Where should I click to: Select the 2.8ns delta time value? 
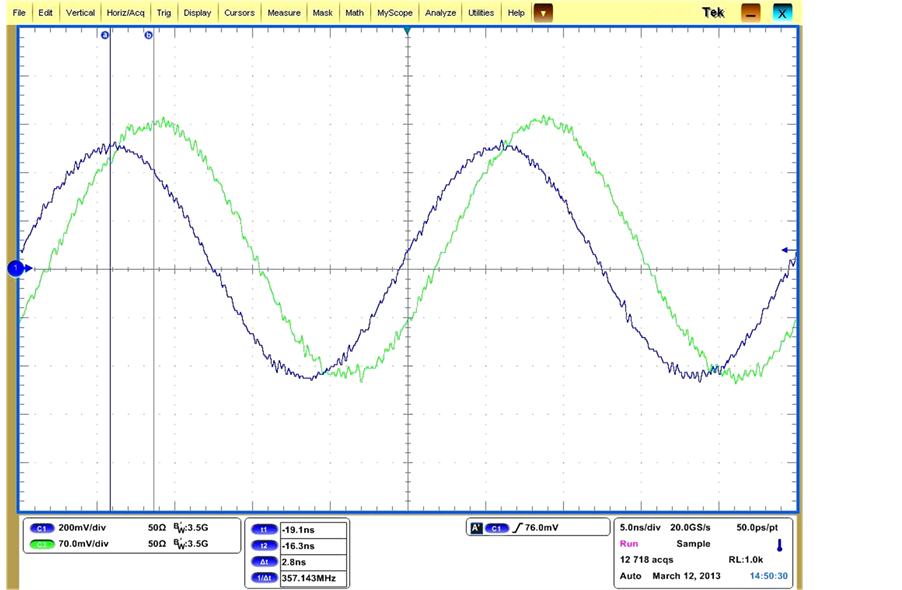(x=314, y=562)
